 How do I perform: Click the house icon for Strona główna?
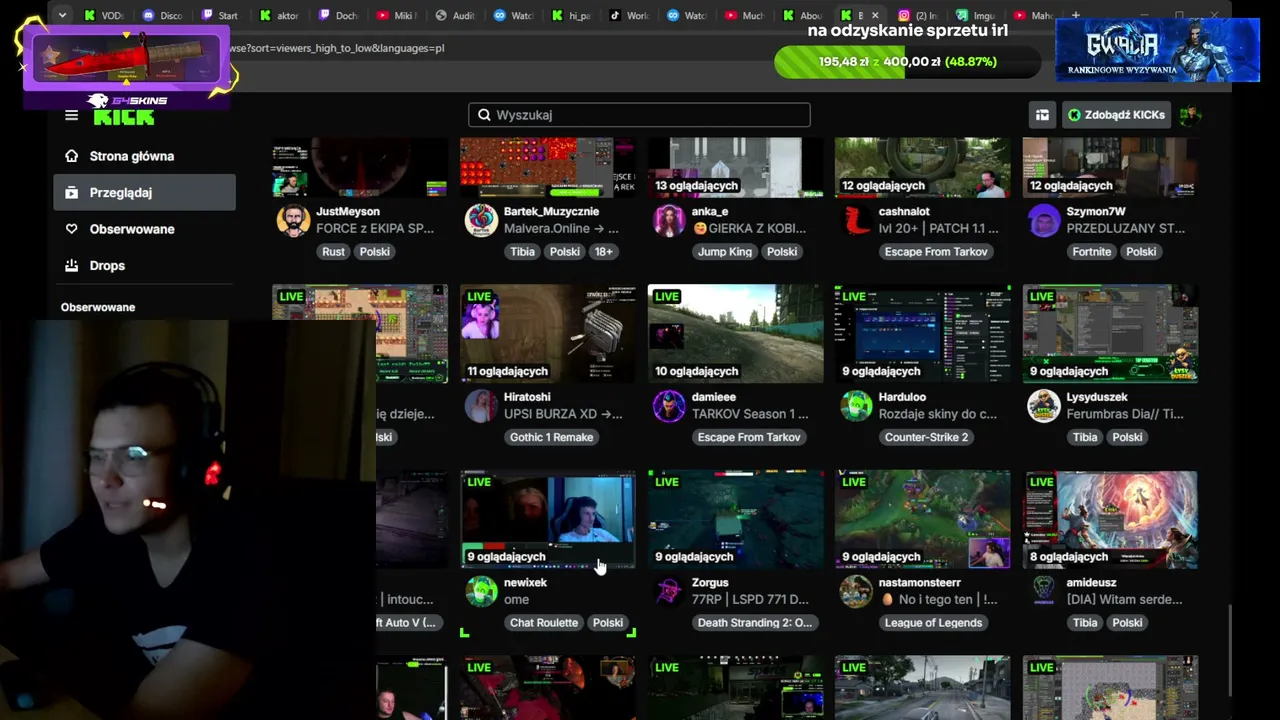pos(71,156)
